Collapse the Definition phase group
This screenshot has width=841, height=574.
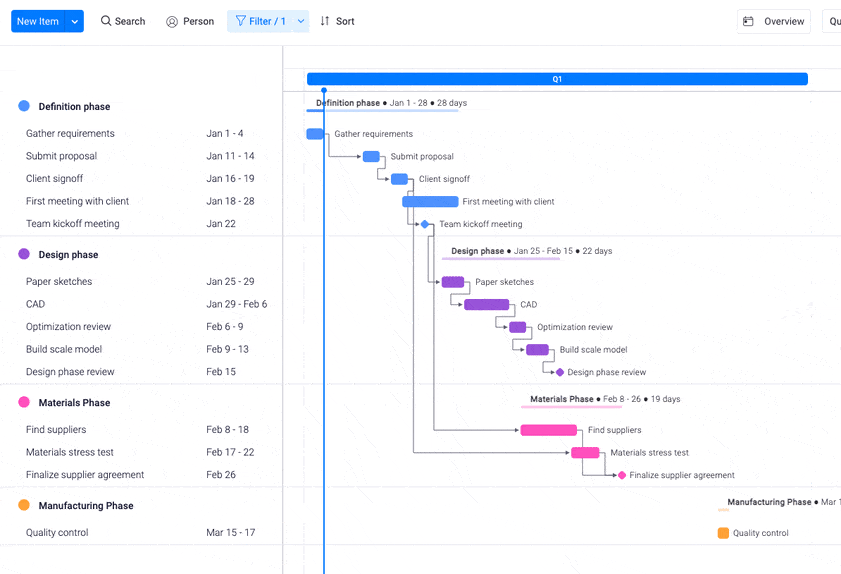click(74, 106)
